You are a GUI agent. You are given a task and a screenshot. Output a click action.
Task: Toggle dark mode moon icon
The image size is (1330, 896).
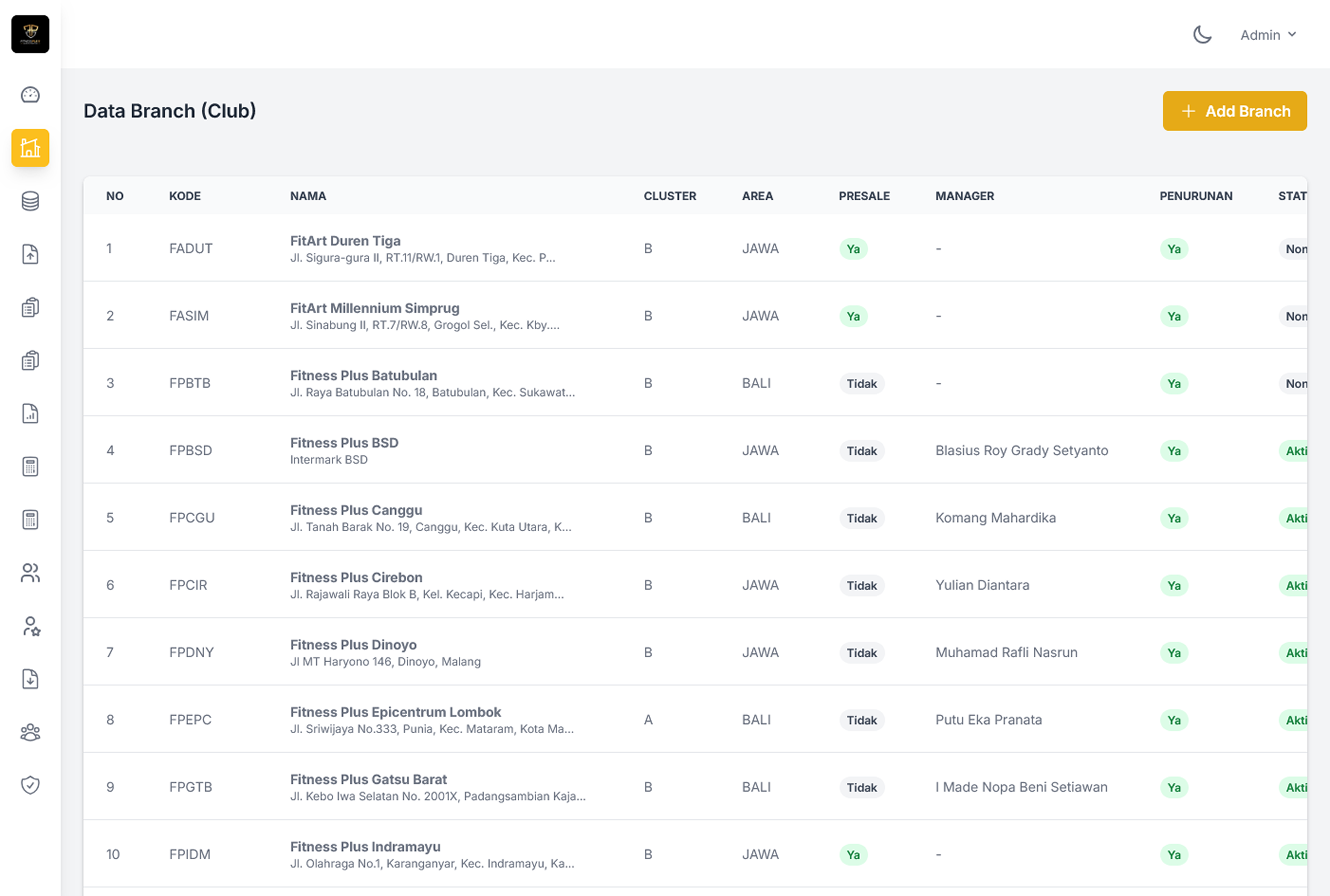tap(1203, 35)
